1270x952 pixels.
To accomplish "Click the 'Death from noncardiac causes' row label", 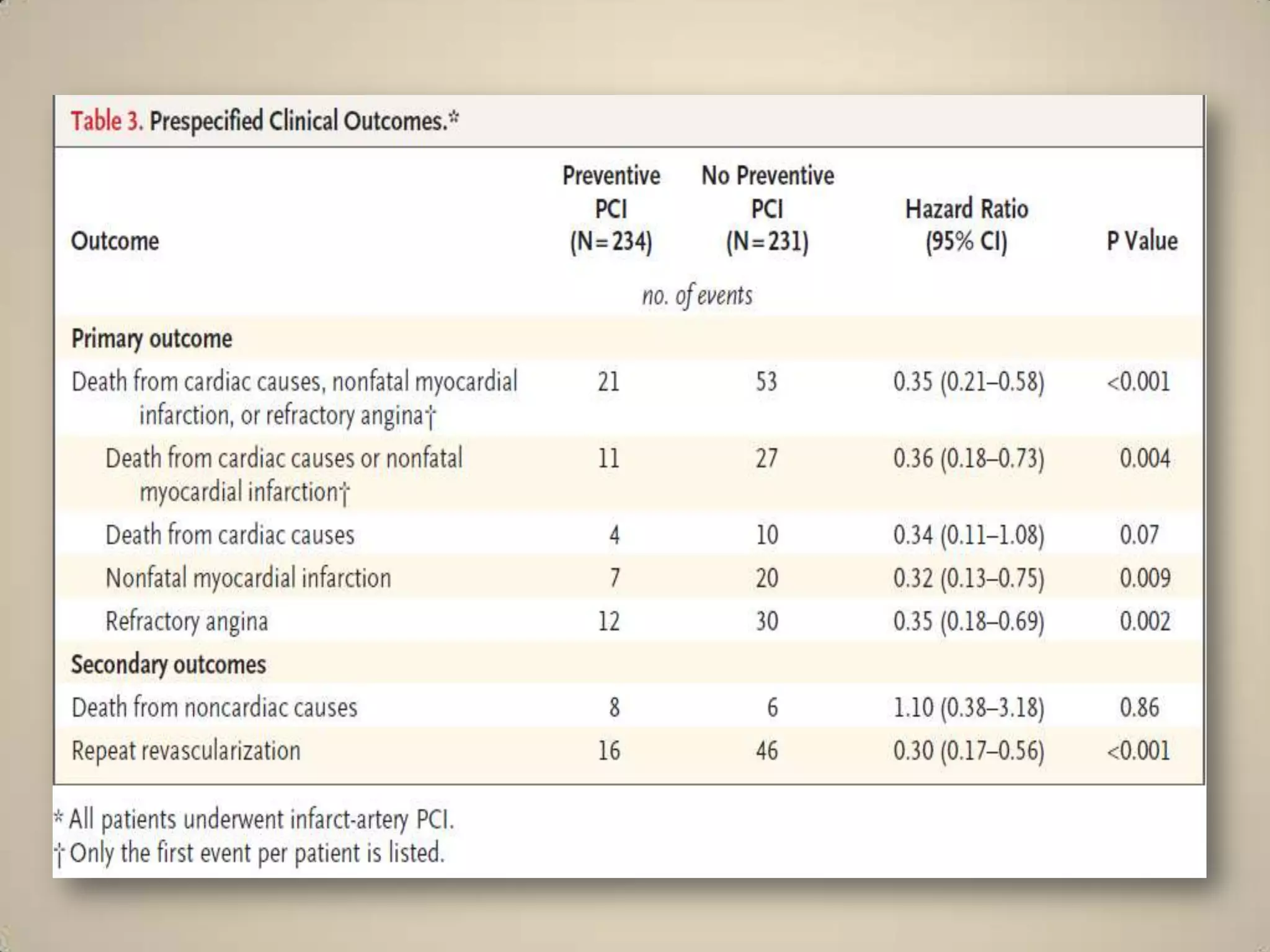I will click(215, 707).
